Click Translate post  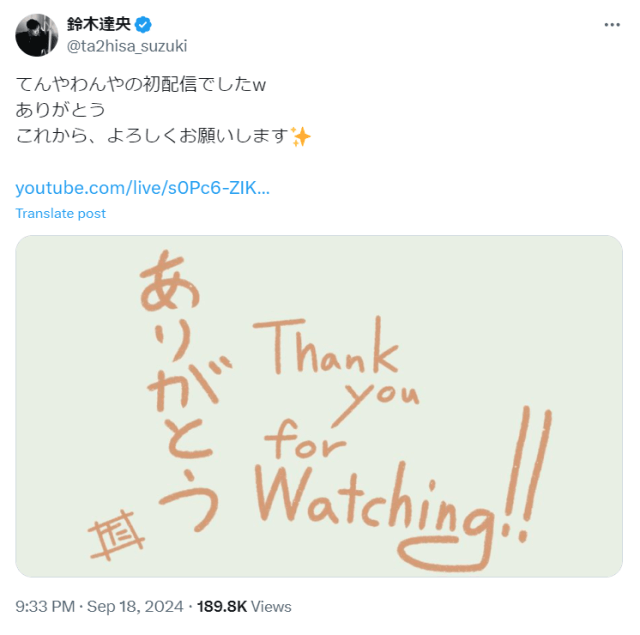pos(60,213)
